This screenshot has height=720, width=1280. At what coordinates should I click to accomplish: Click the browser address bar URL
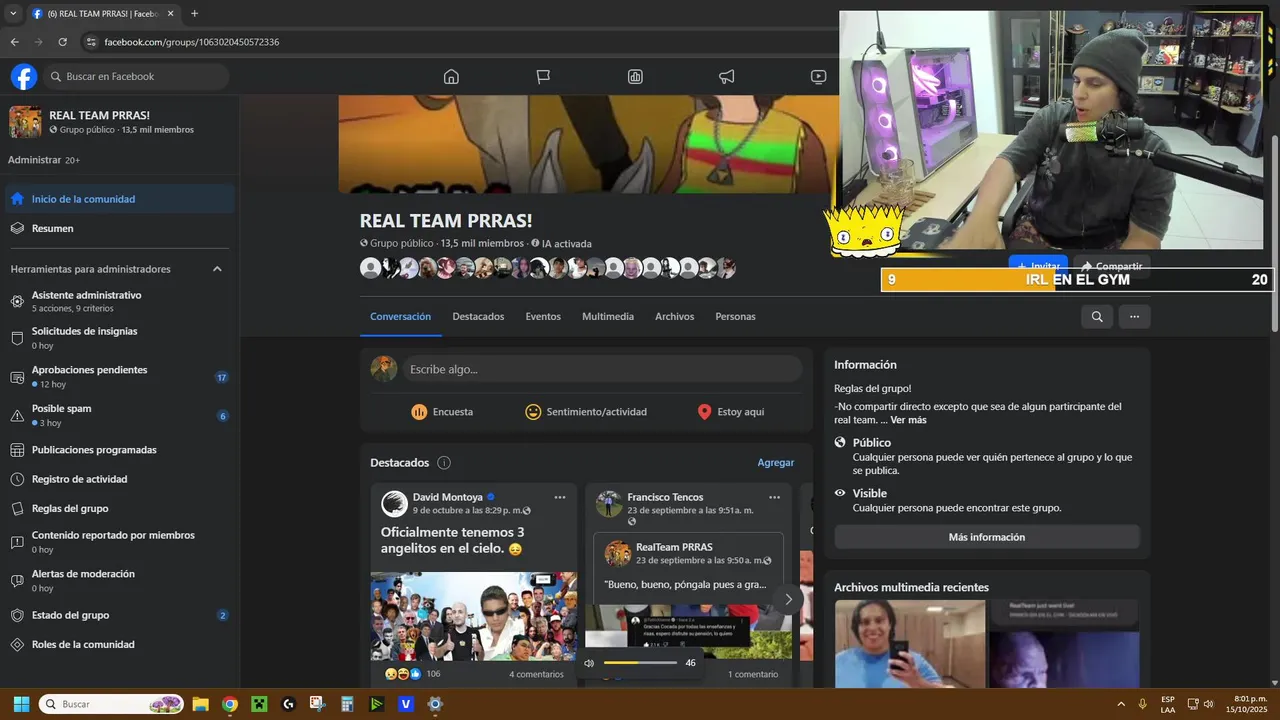tap(191, 42)
